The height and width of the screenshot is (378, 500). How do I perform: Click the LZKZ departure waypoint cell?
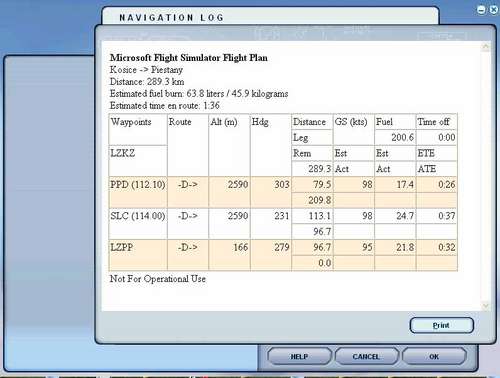[x=138, y=161]
